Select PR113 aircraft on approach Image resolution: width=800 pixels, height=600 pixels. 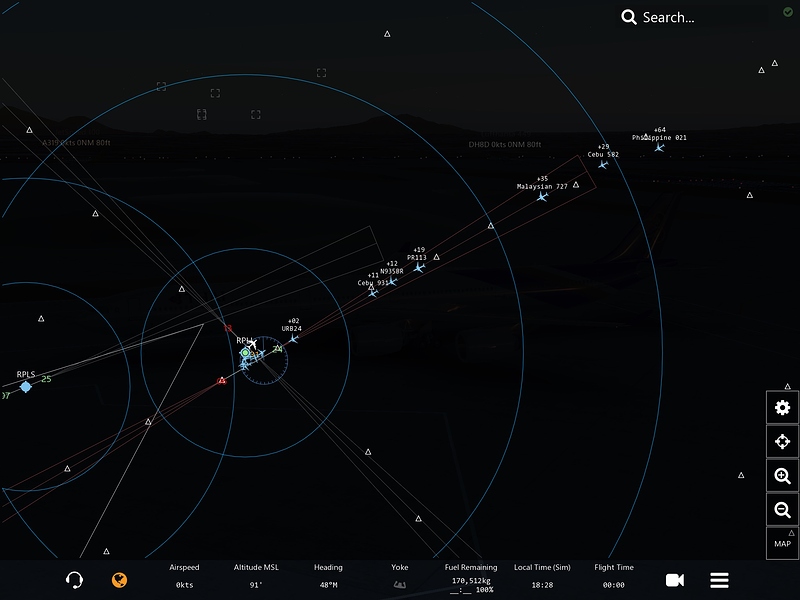coord(419,267)
